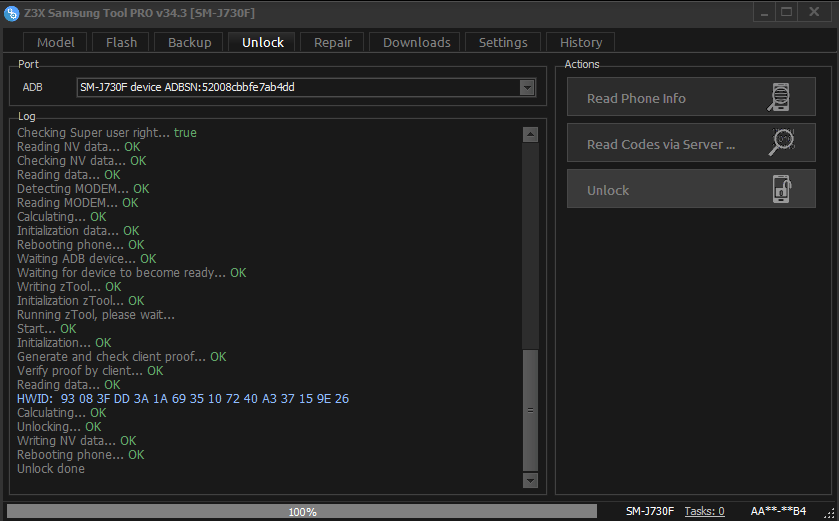
Task: Click the HWID log line
Action: pos(183,399)
